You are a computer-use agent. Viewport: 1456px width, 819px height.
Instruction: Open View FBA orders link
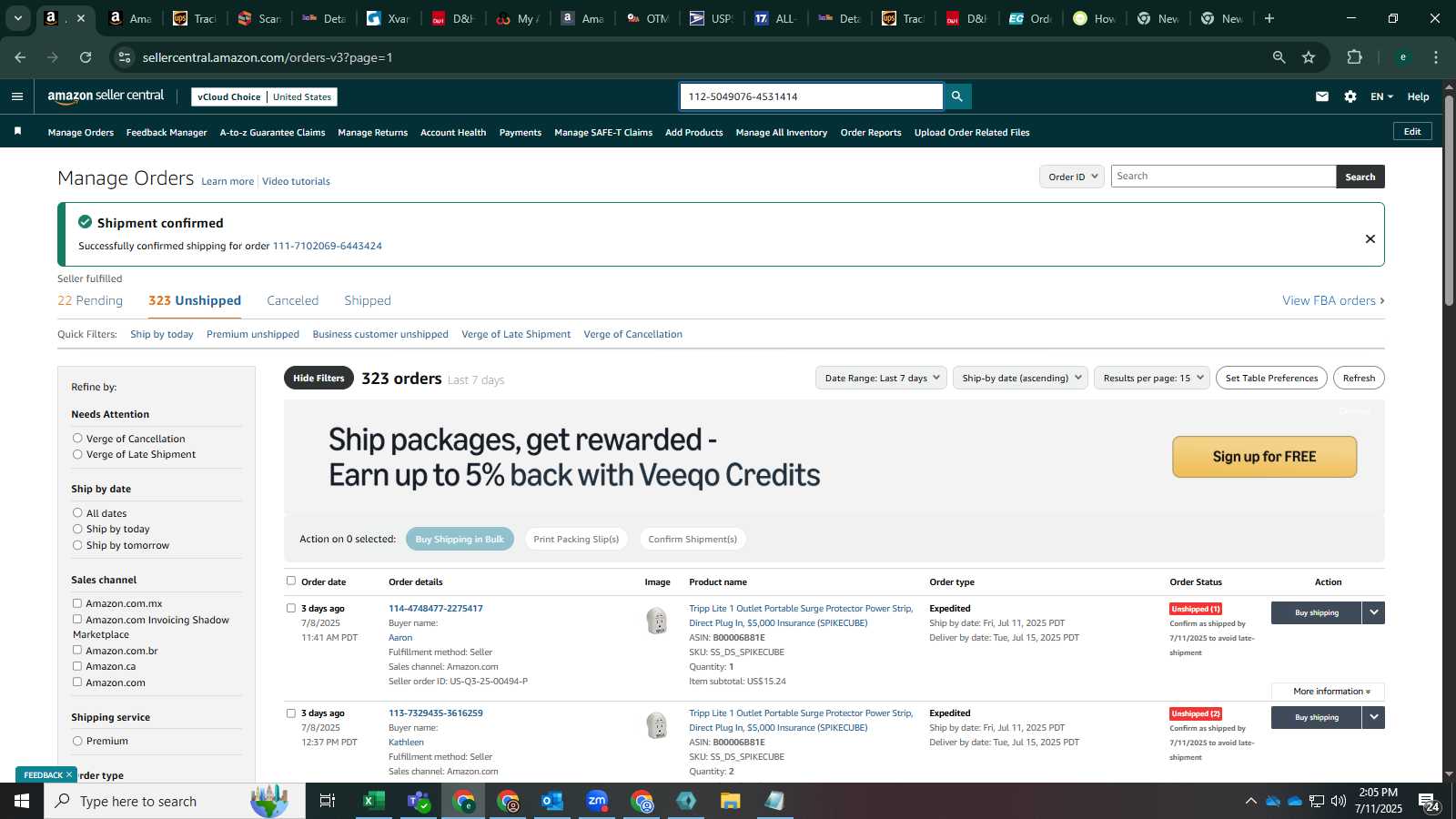point(1333,300)
